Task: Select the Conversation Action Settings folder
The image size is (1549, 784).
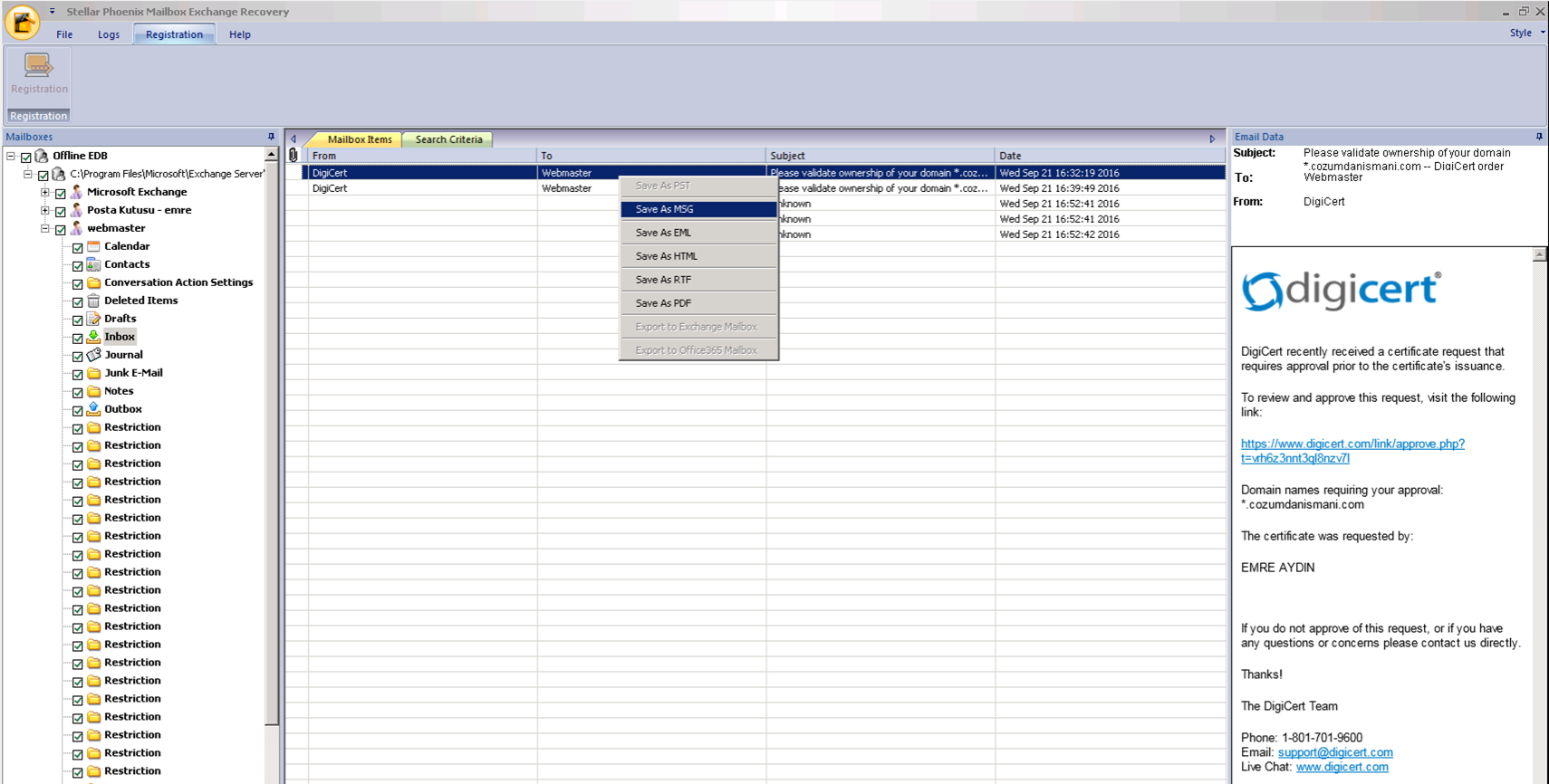Action: tap(178, 282)
